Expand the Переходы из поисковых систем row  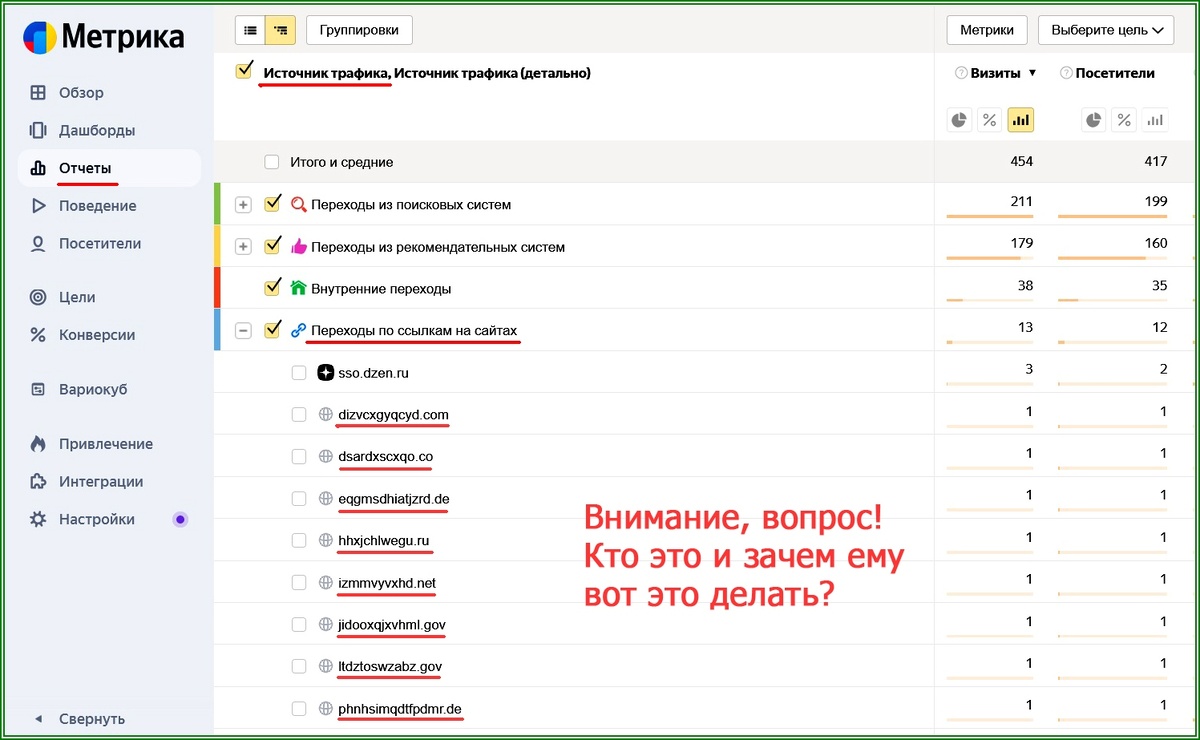coord(243,203)
